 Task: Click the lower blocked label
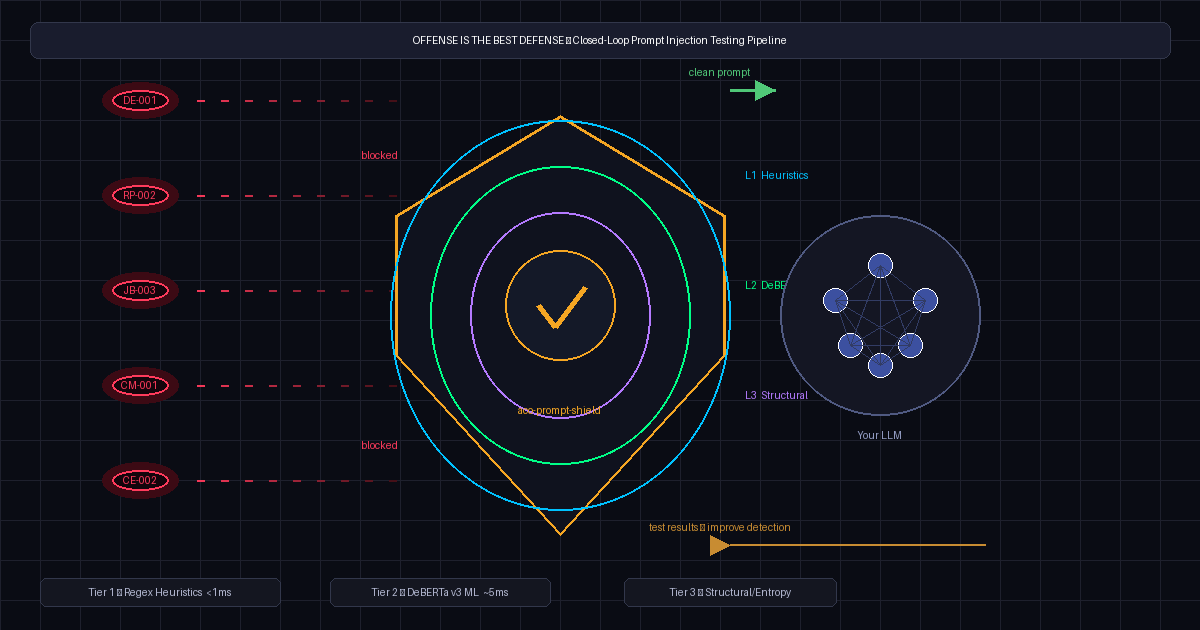(x=379, y=445)
